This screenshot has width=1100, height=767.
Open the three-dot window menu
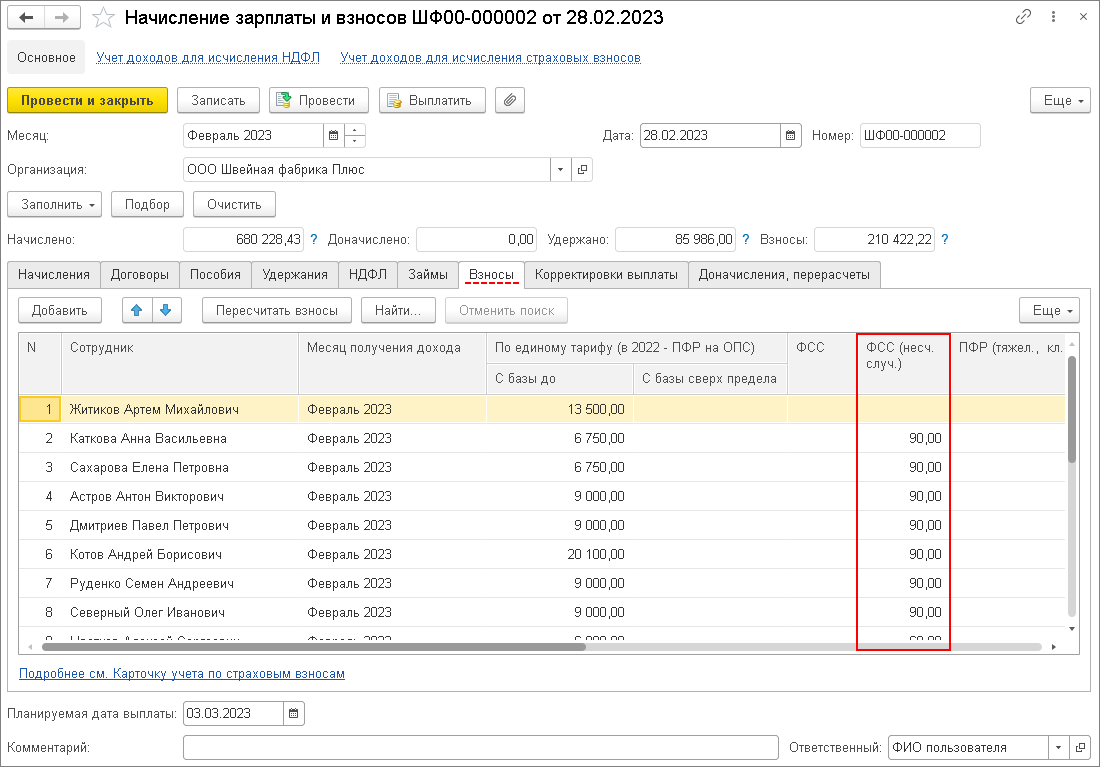(x=1053, y=17)
